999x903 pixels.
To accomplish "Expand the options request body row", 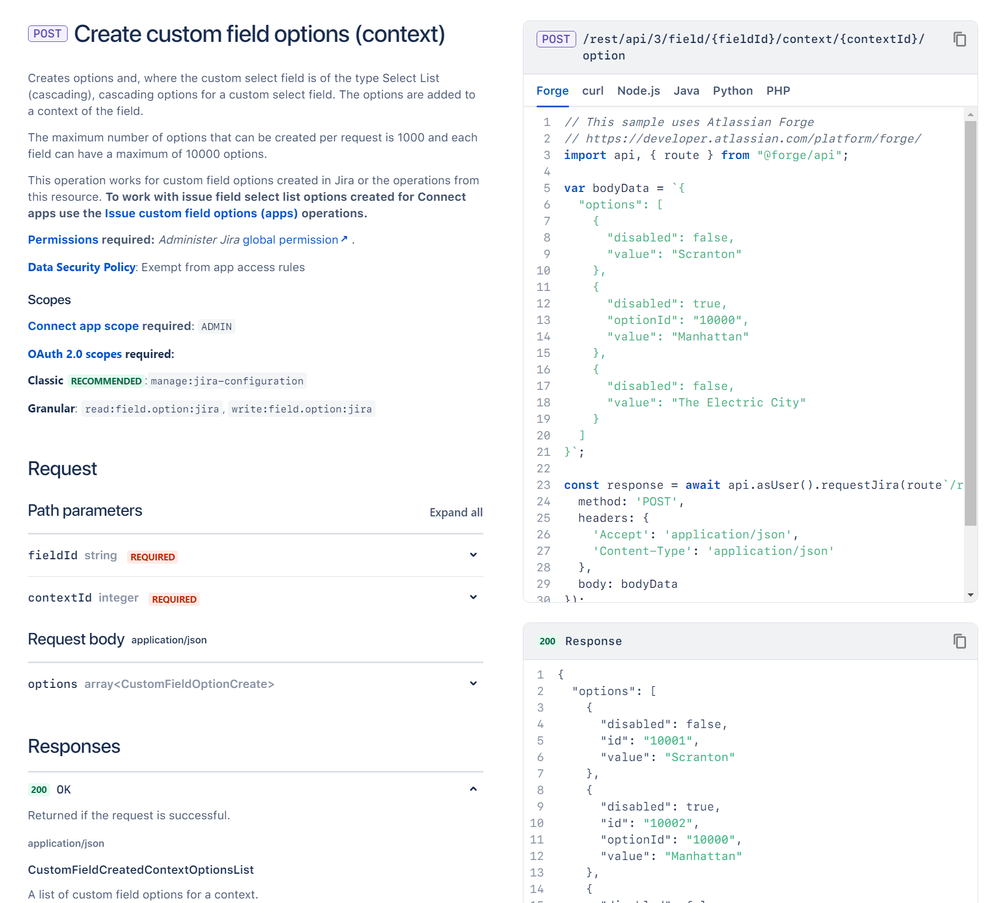I will point(473,684).
